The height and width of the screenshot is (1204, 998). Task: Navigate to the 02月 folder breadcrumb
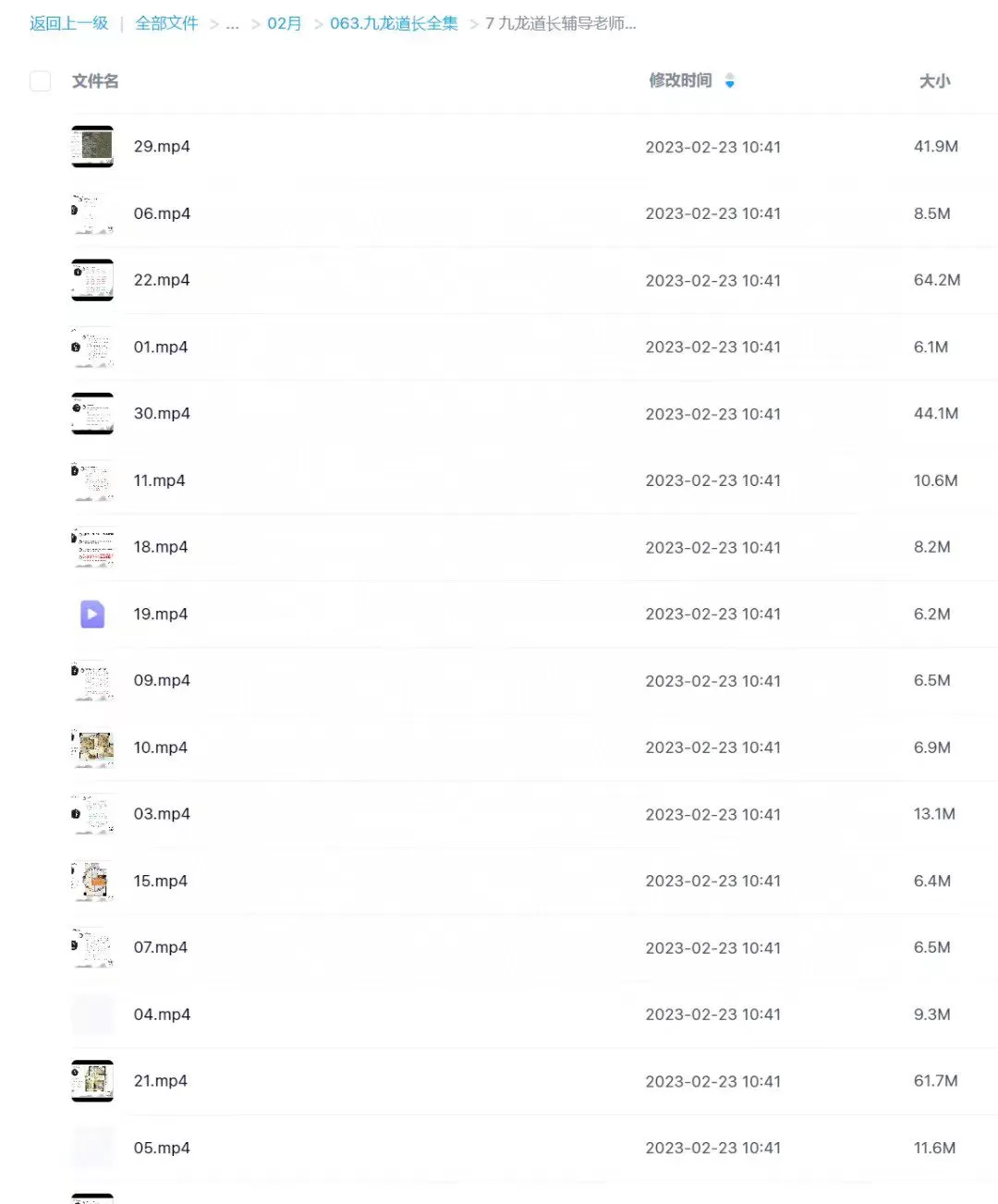[x=285, y=23]
